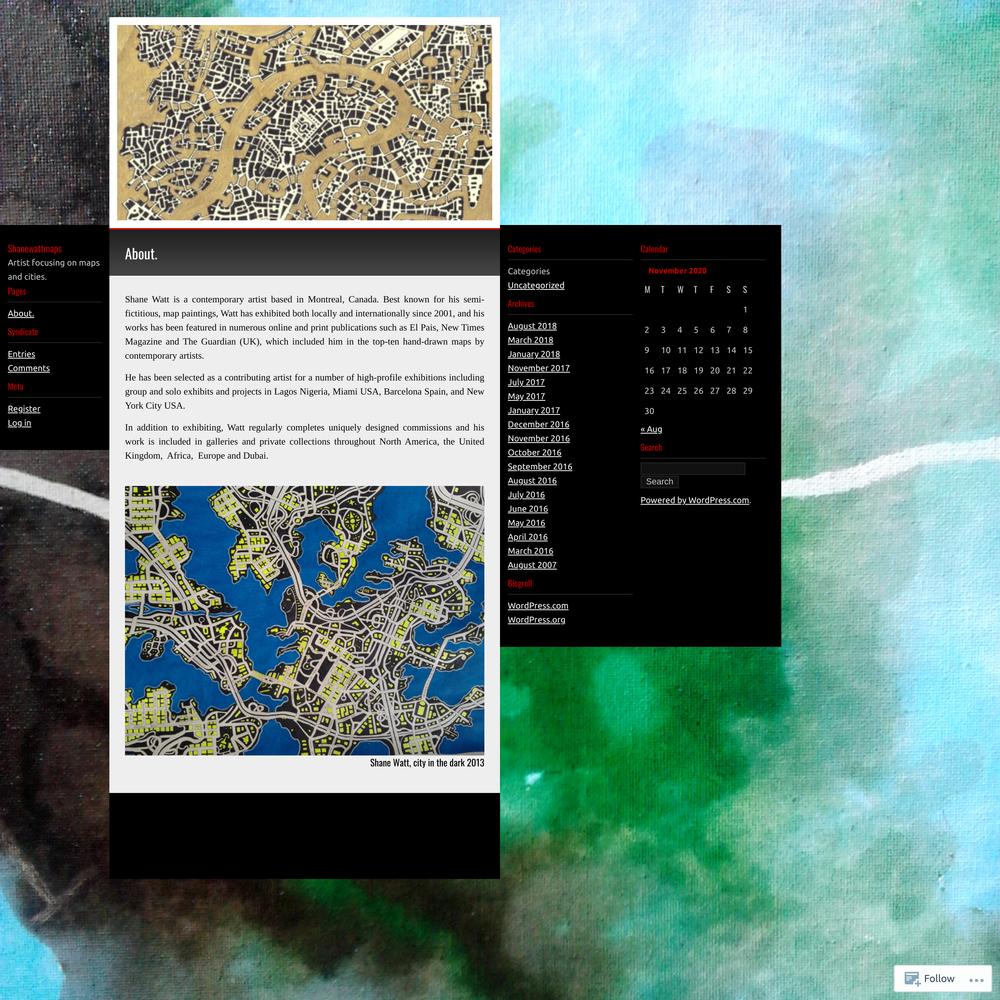Visit the WordPress.org blogroll link
The width and height of the screenshot is (1000, 1000).
point(536,620)
